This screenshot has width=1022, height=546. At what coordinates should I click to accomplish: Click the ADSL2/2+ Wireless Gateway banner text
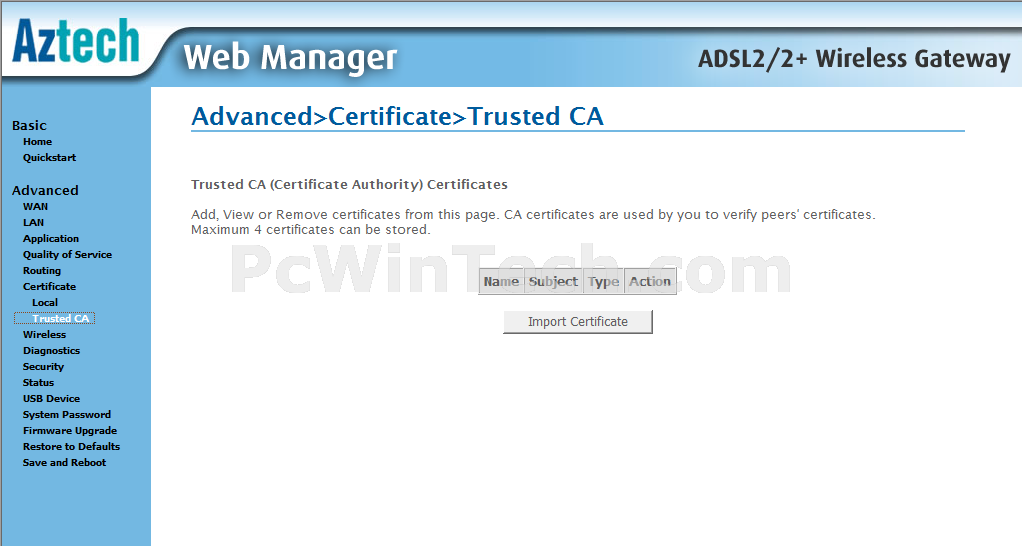tap(854, 59)
